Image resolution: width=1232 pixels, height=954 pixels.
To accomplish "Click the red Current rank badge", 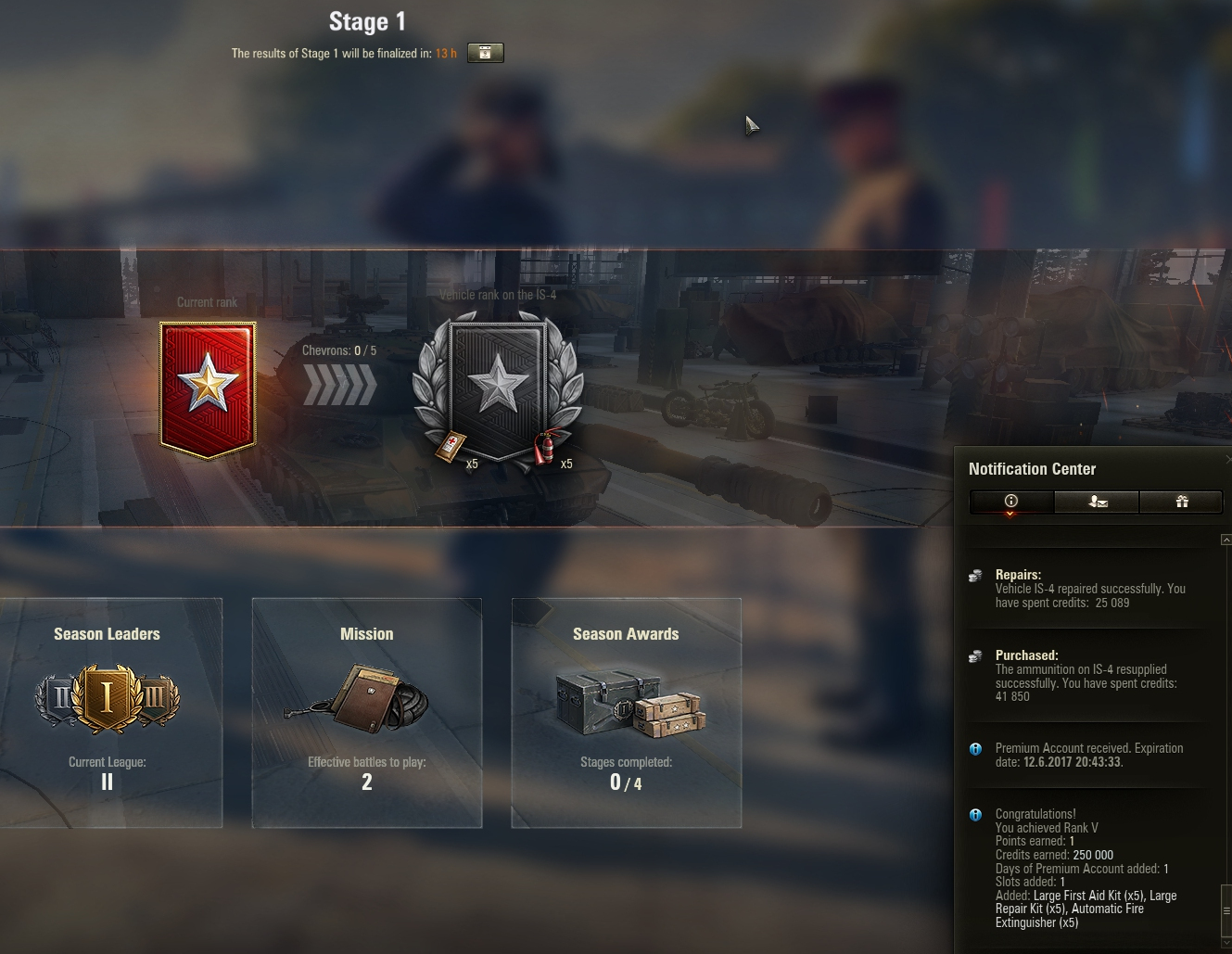I will [208, 390].
